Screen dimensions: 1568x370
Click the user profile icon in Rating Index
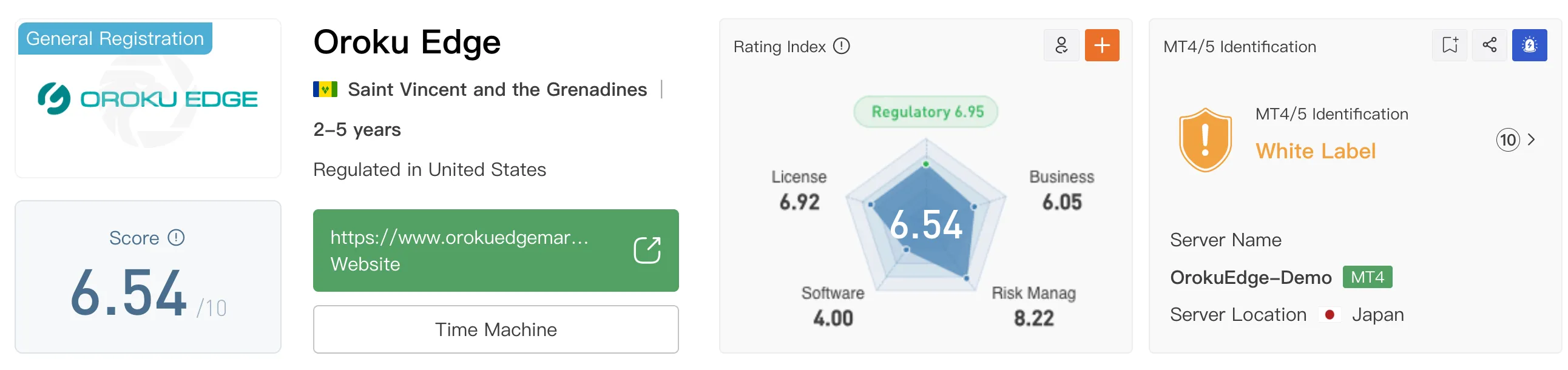[x=1061, y=45]
